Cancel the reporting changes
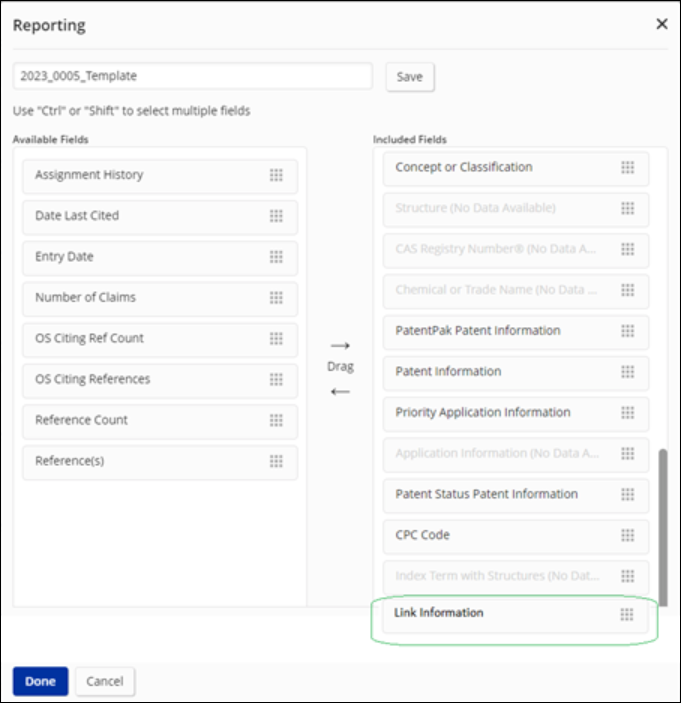Screen dimensions: 681x703 click(104, 681)
